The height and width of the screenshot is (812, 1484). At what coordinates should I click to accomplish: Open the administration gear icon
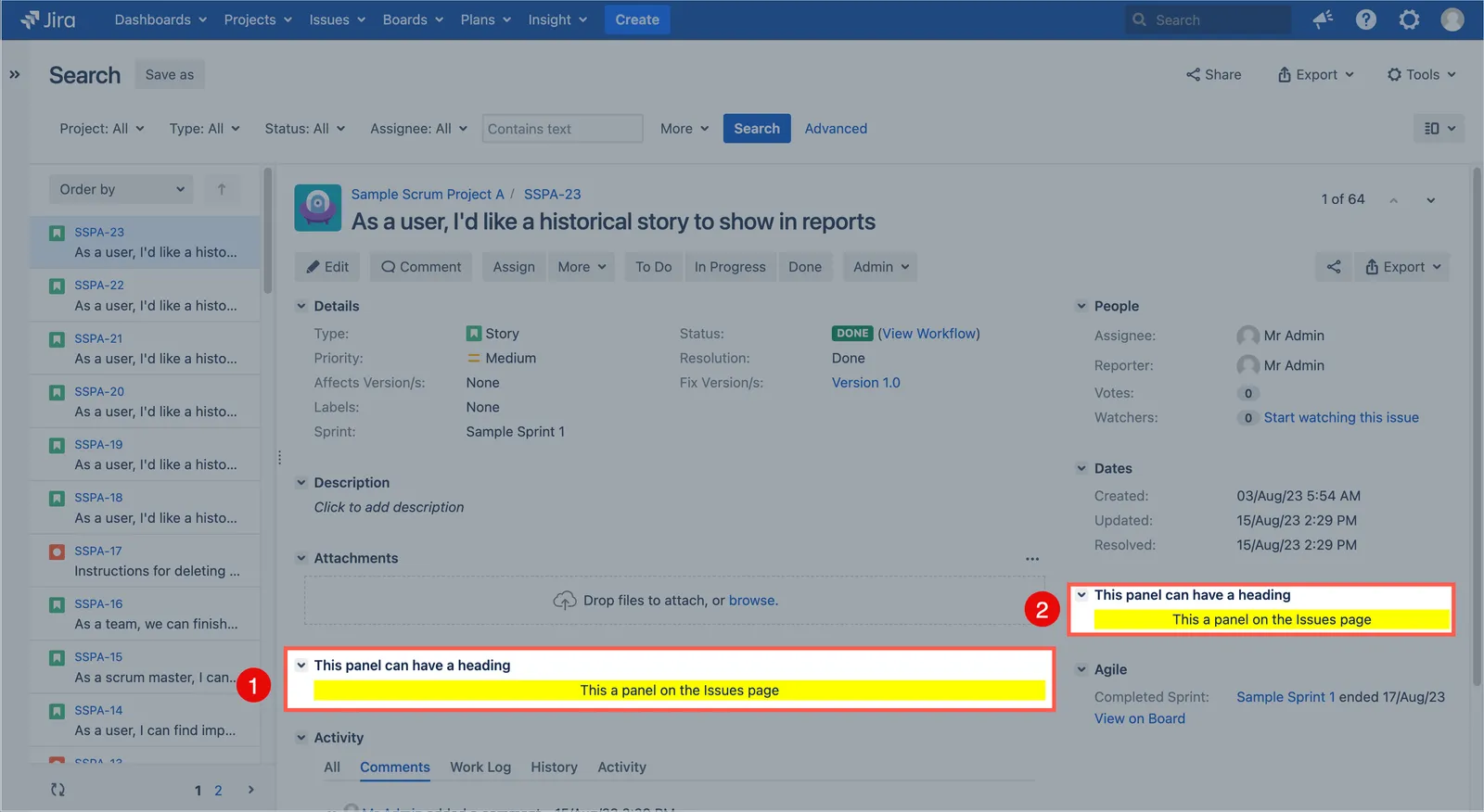pos(1409,19)
